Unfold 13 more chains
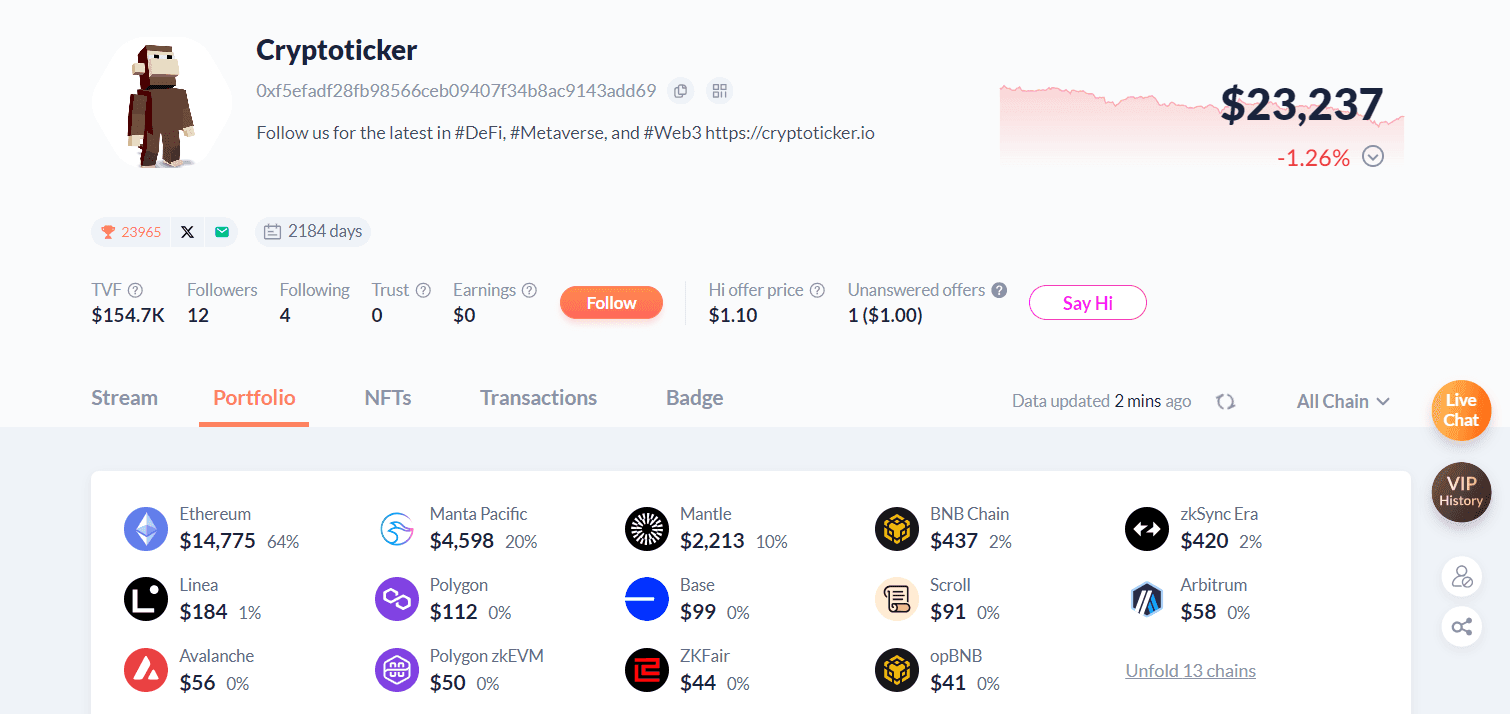 click(1190, 671)
